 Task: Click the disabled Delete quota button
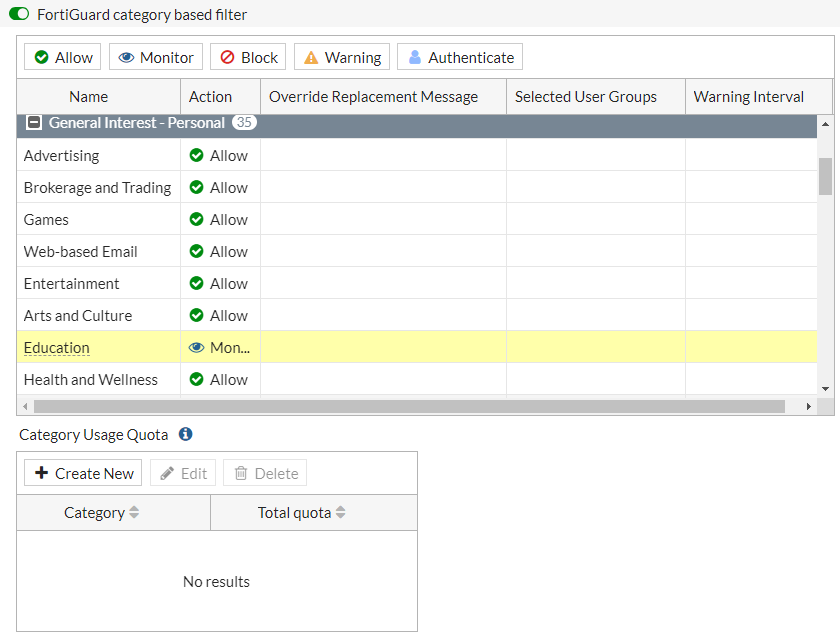[x=265, y=473]
